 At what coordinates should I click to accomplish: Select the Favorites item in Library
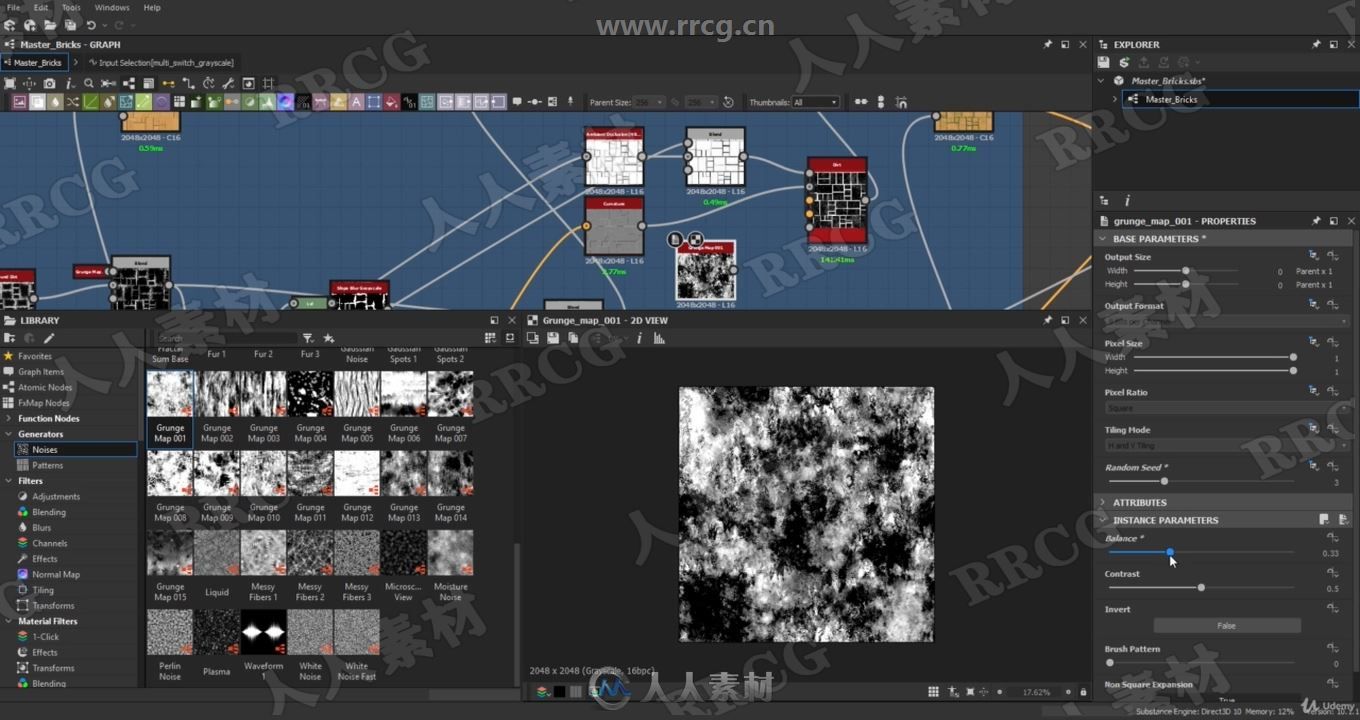tap(35, 356)
